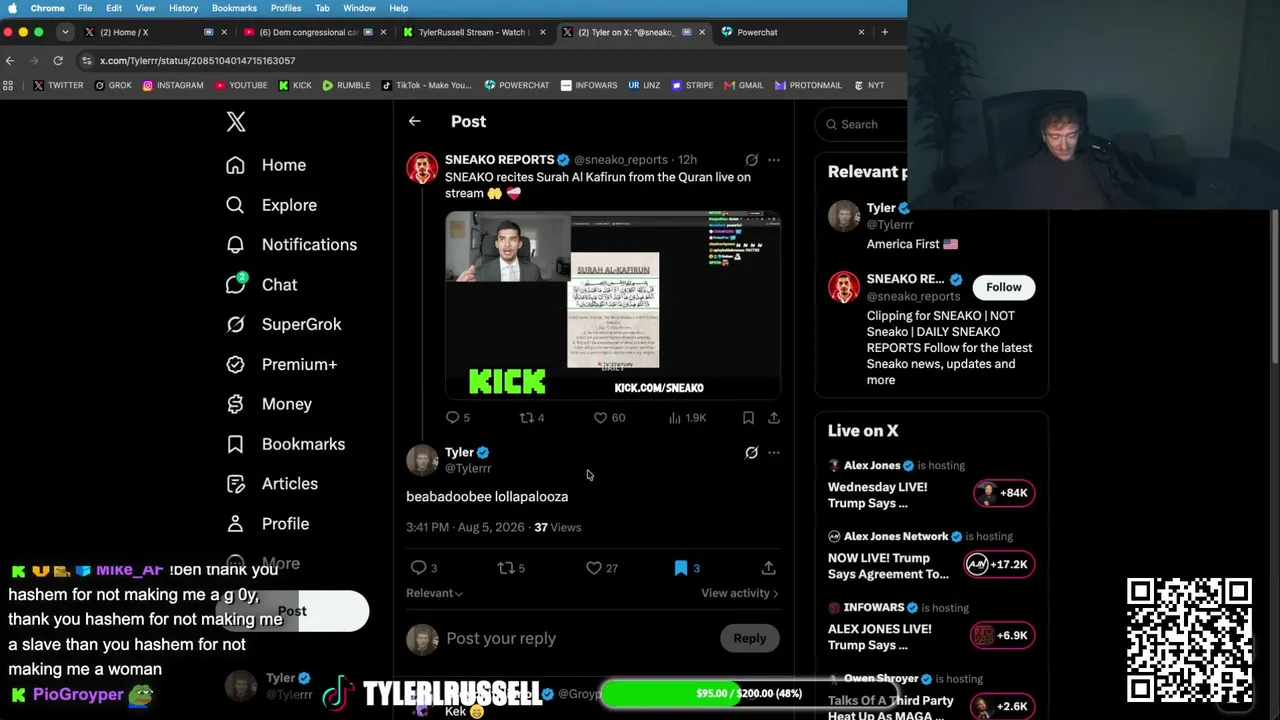Expand the Relevant replies sort dropdown
Image resolution: width=1280 pixels, height=720 pixels.
434,593
